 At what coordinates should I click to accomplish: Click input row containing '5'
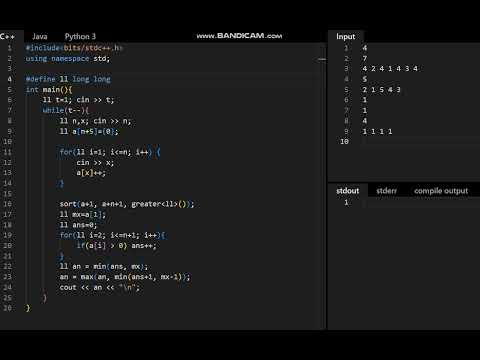point(365,79)
